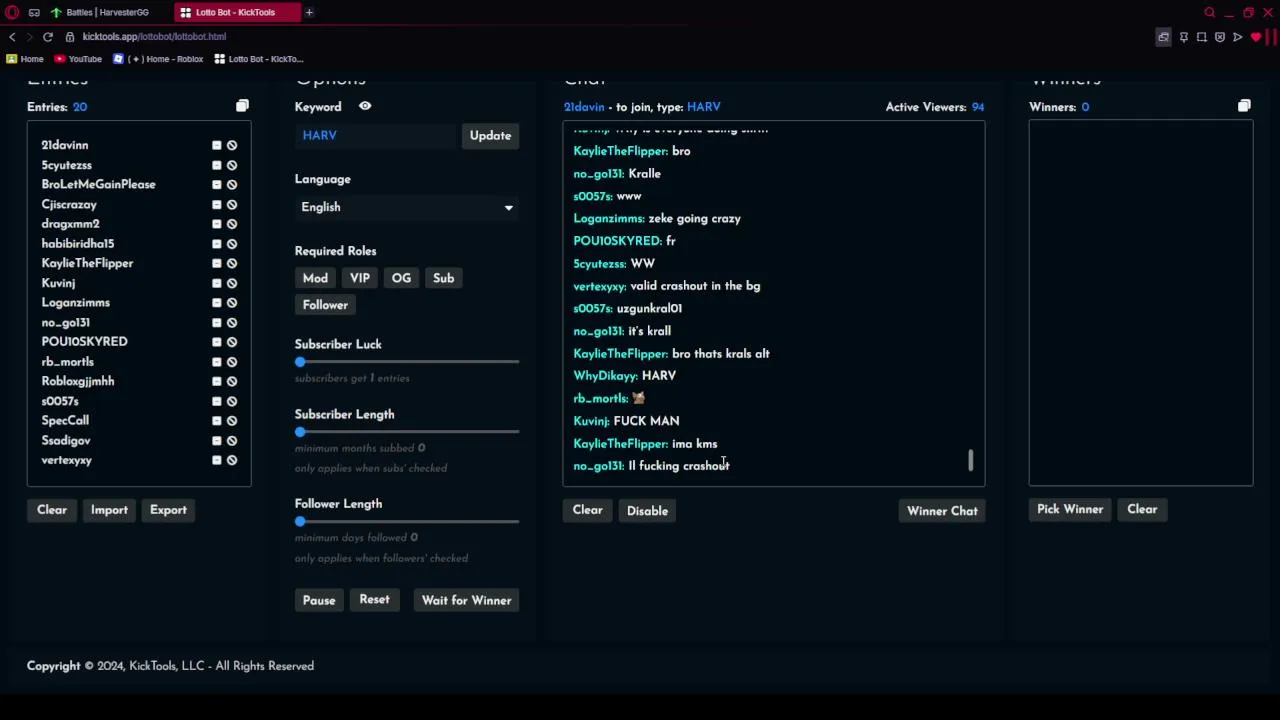This screenshot has height=720, width=1280.
Task: Open the YouTube bookmark
Action: tap(78, 59)
